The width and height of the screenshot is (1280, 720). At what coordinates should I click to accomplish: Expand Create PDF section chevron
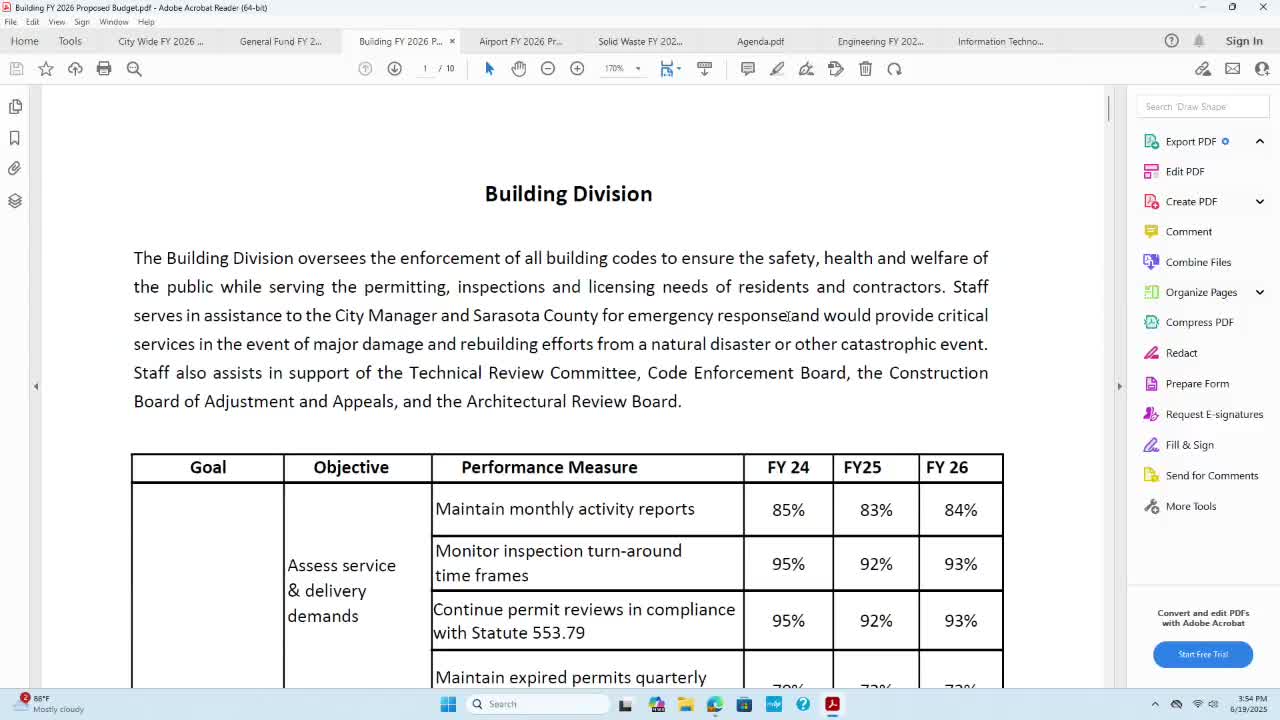pyautogui.click(x=1259, y=201)
